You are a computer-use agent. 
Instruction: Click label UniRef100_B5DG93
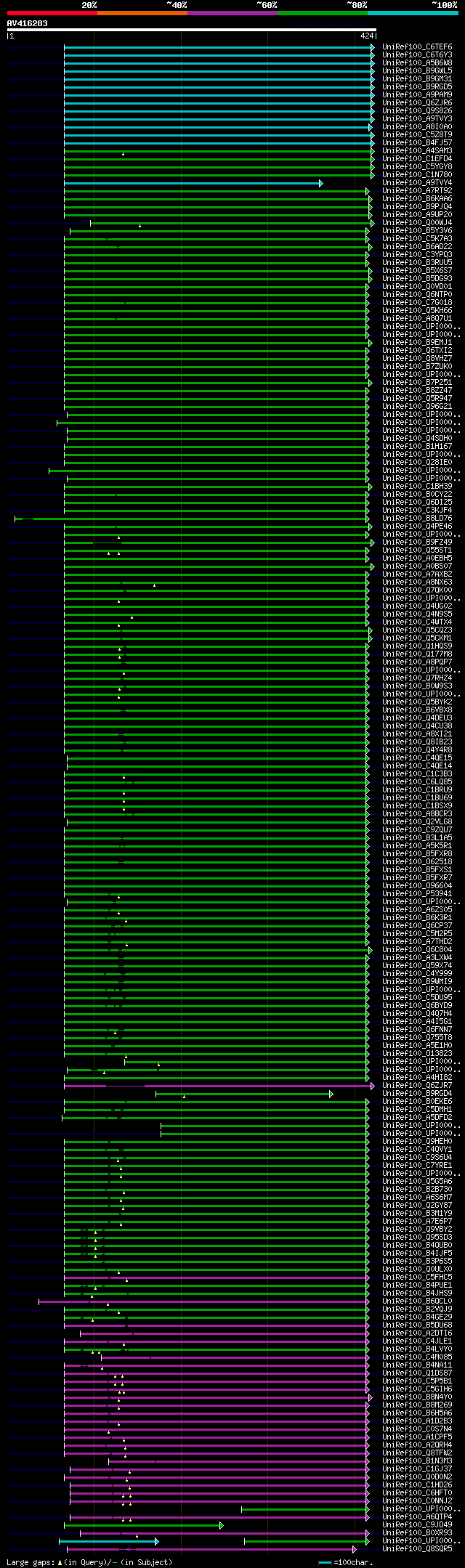point(417,278)
